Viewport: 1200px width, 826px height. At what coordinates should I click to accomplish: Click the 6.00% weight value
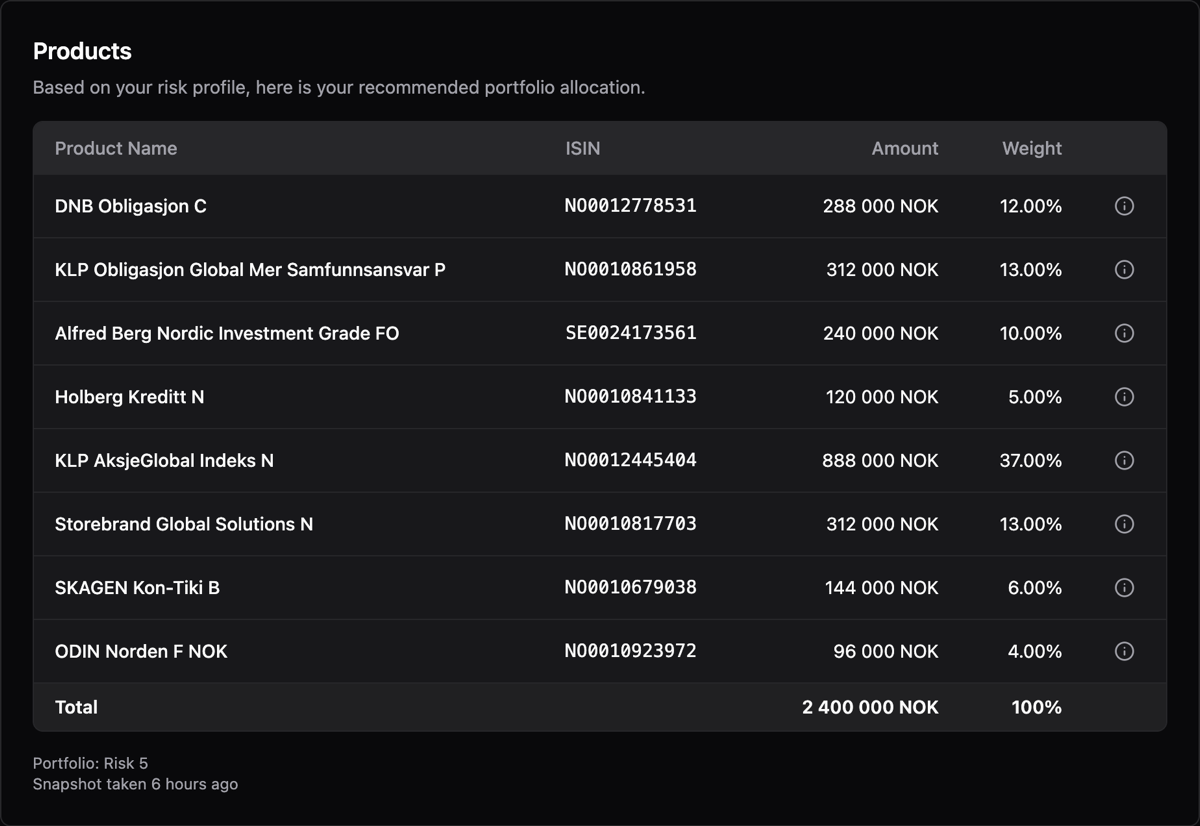tap(1035, 588)
